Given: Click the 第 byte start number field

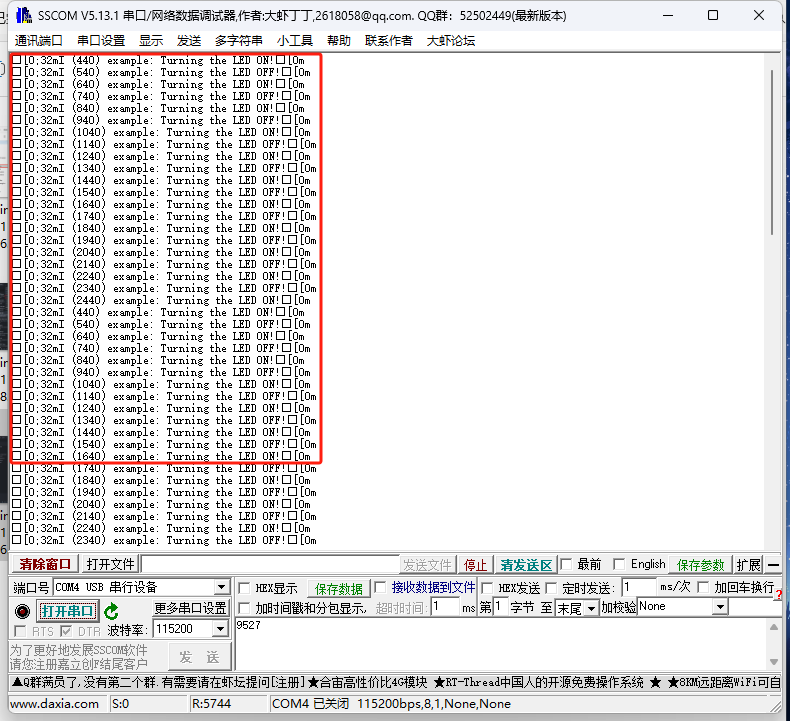Looking at the screenshot, I should [500, 607].
